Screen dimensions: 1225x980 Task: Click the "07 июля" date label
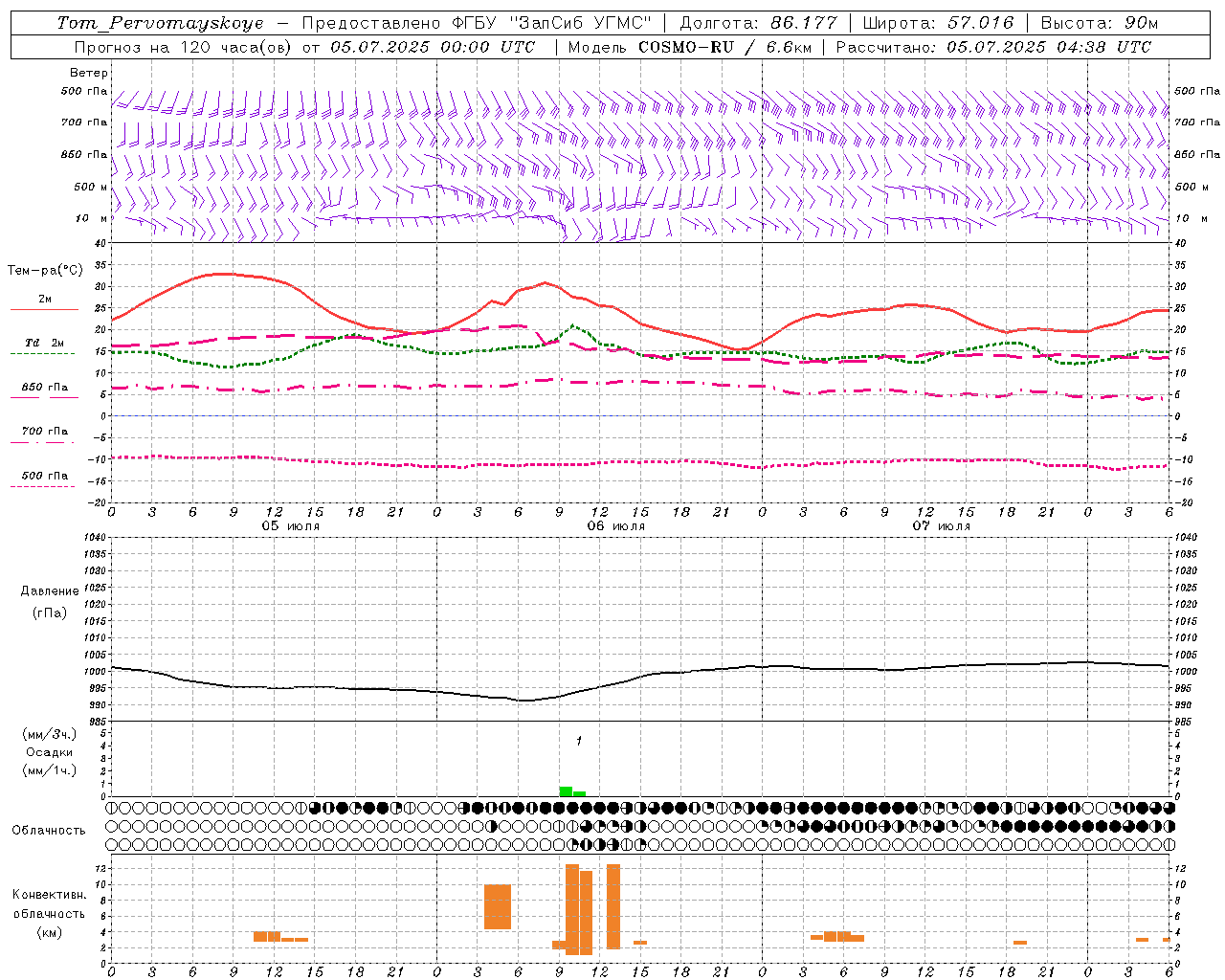[941, 526]
